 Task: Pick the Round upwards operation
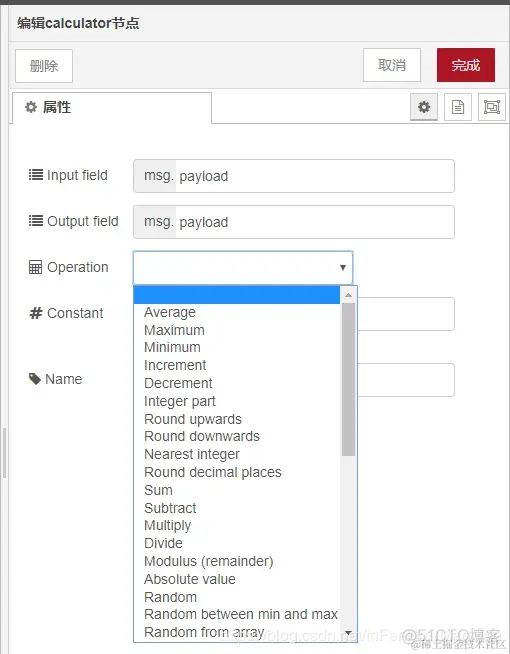(193, 419)
